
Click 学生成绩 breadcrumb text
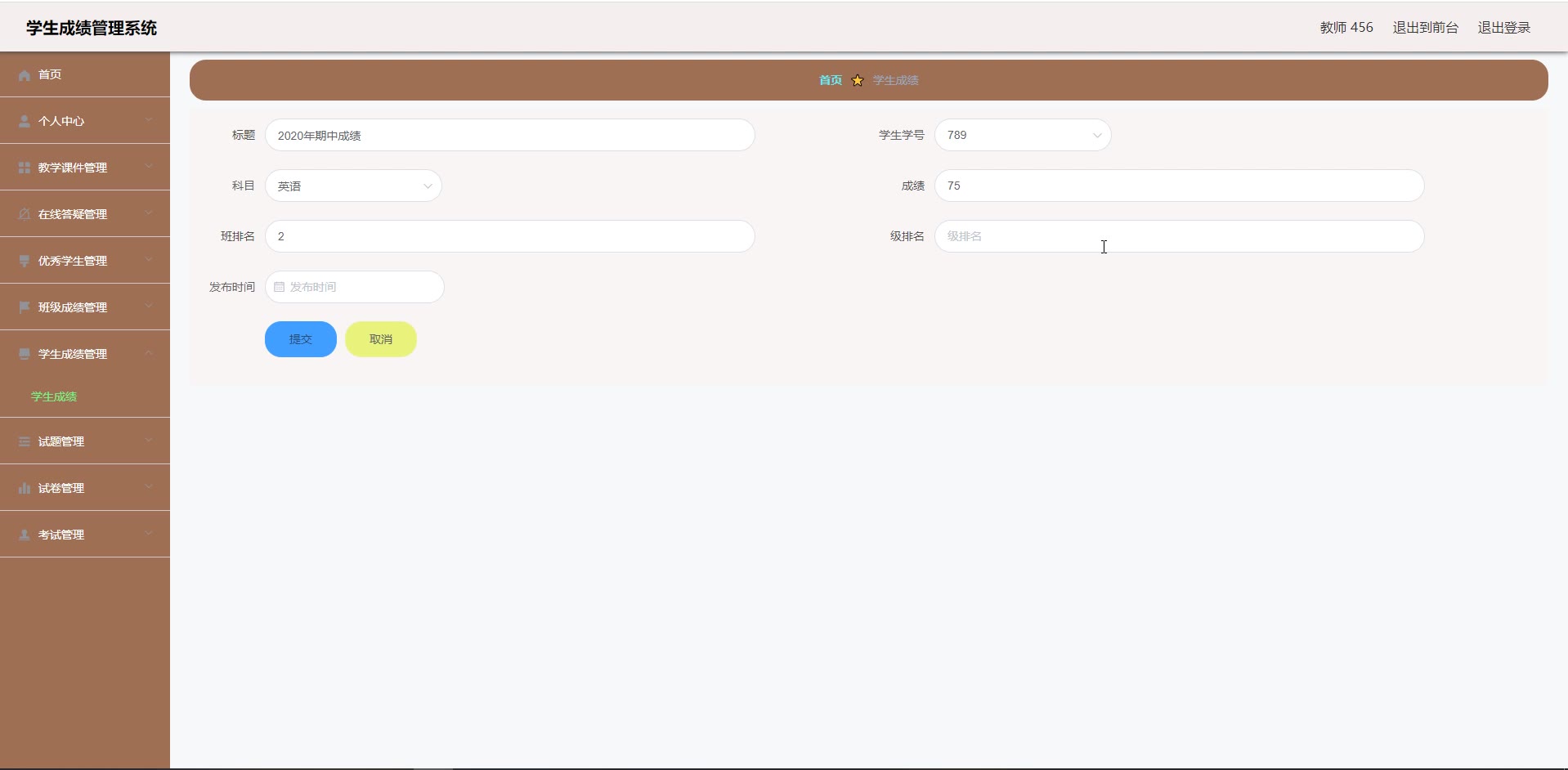[896, 80]
